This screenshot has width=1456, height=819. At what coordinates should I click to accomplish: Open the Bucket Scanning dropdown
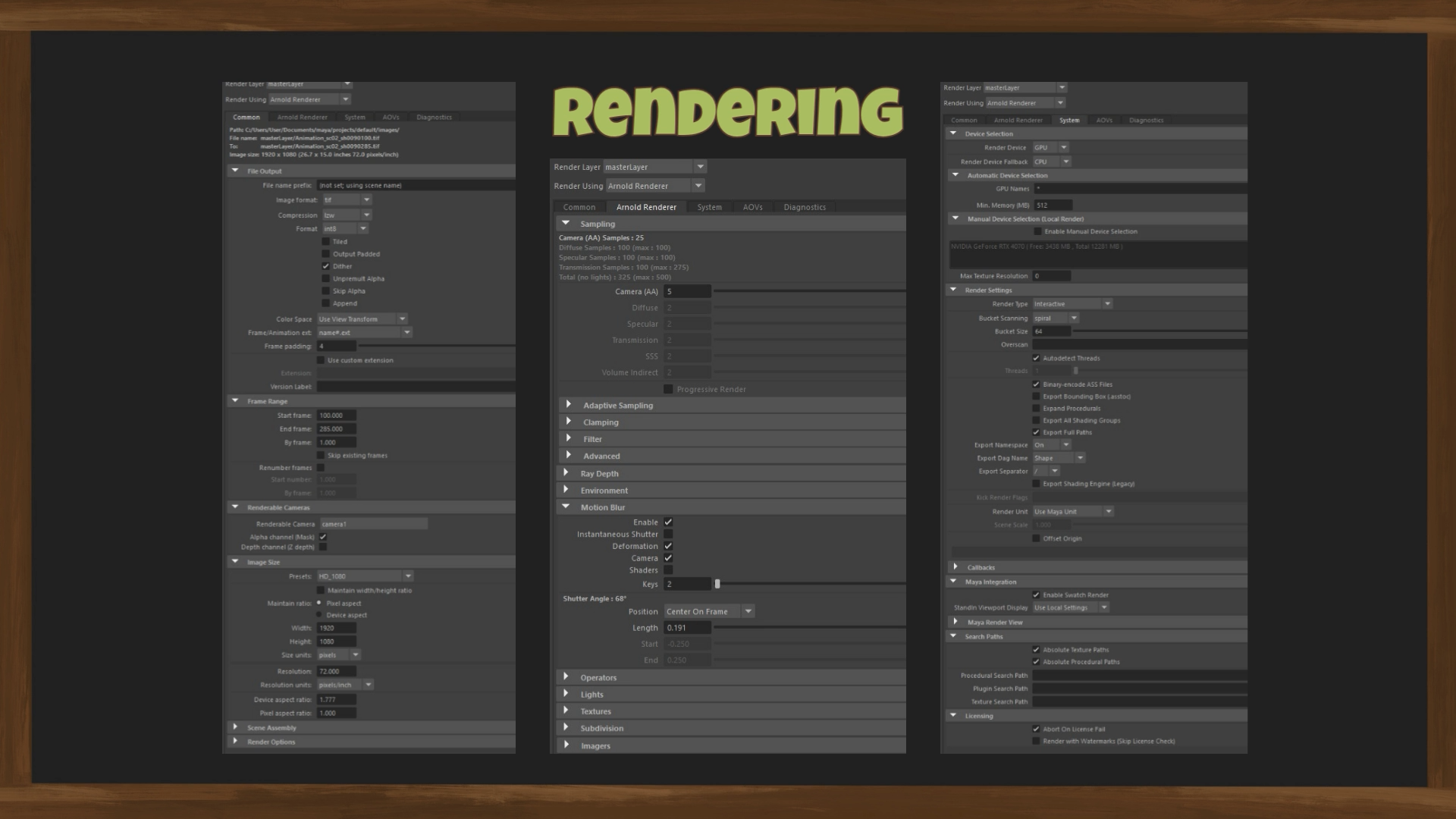[1056, 318]
